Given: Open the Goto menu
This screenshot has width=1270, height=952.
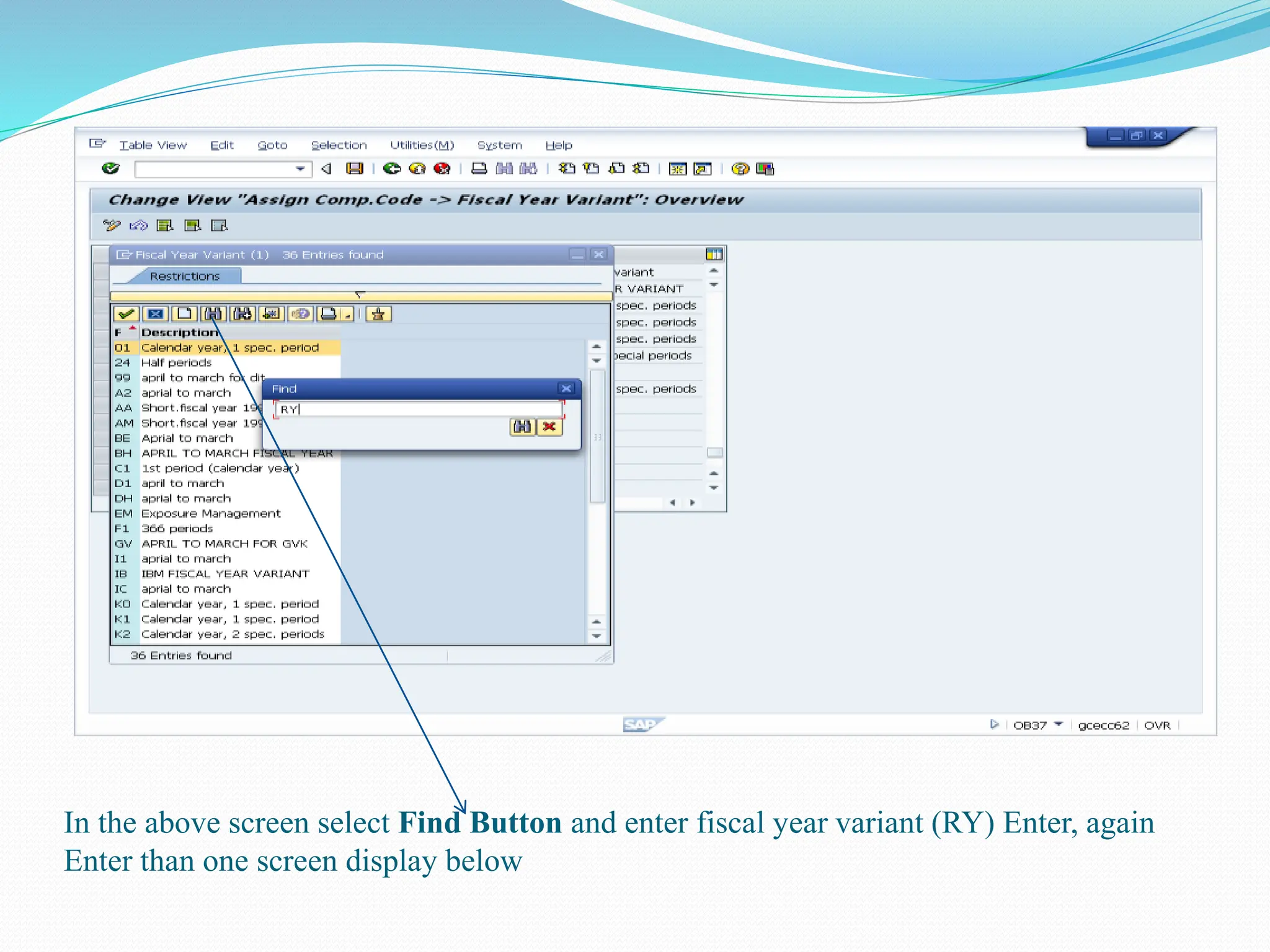Looking at the screenshot, I should (x=272, y=145).
